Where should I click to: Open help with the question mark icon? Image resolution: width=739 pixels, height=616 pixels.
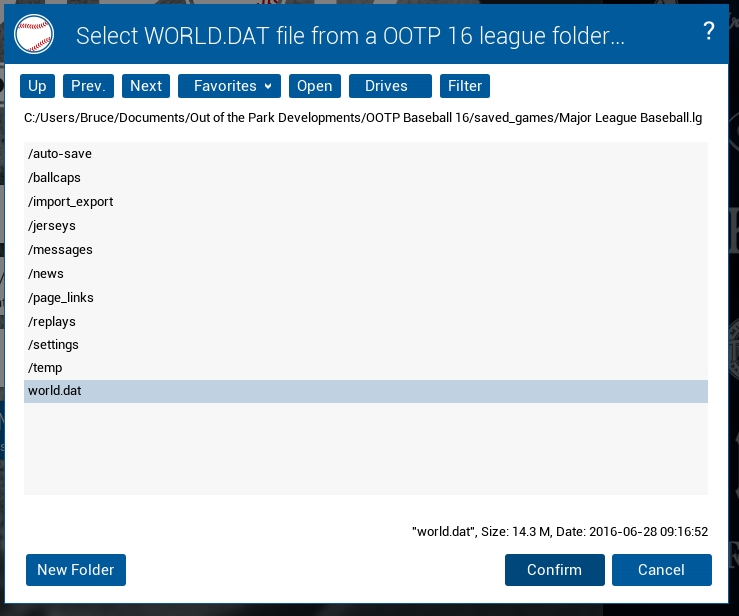point(709,31)
